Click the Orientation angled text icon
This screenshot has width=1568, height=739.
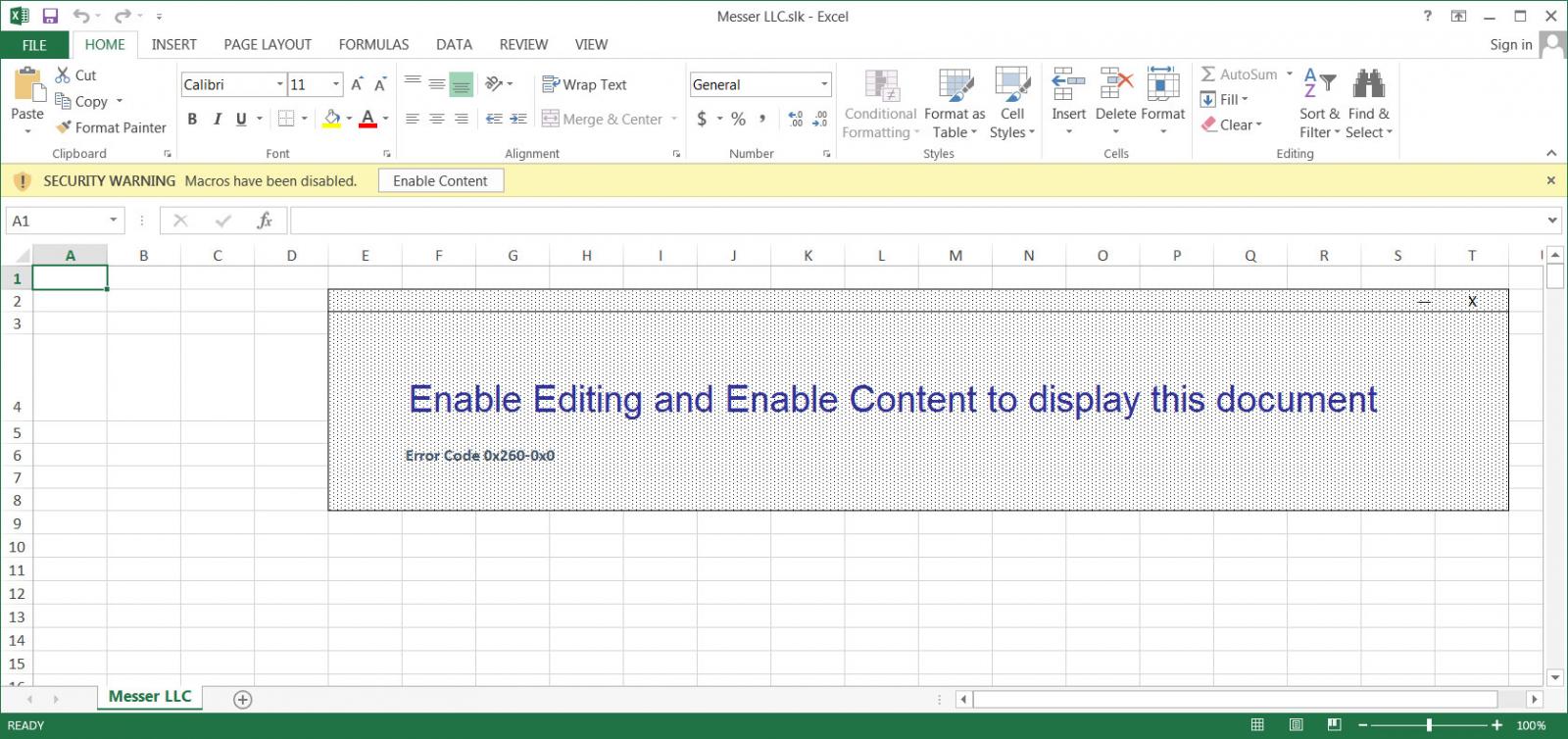coord(494,83)
